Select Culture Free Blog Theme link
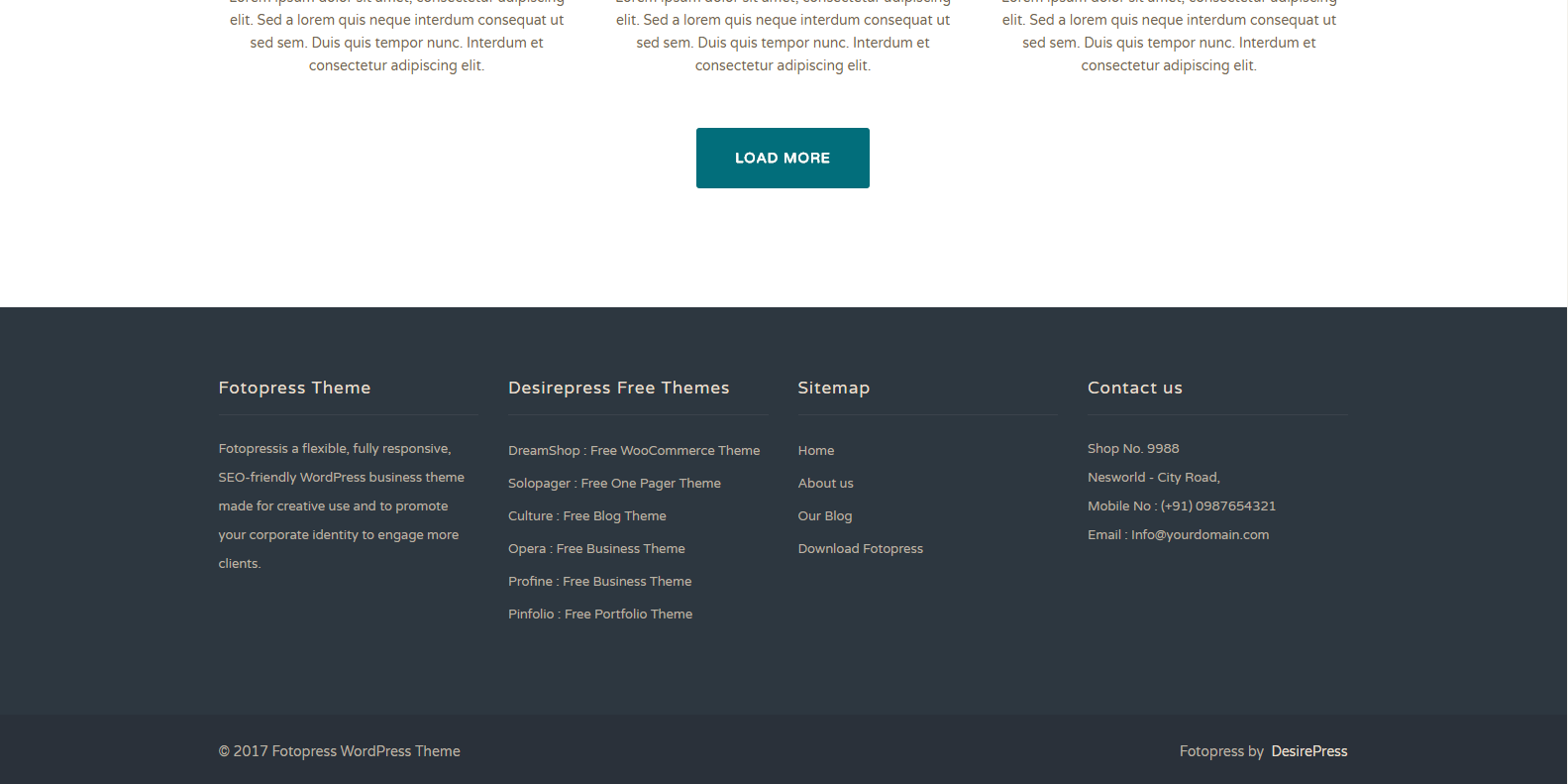 click(x=586, y=515)
